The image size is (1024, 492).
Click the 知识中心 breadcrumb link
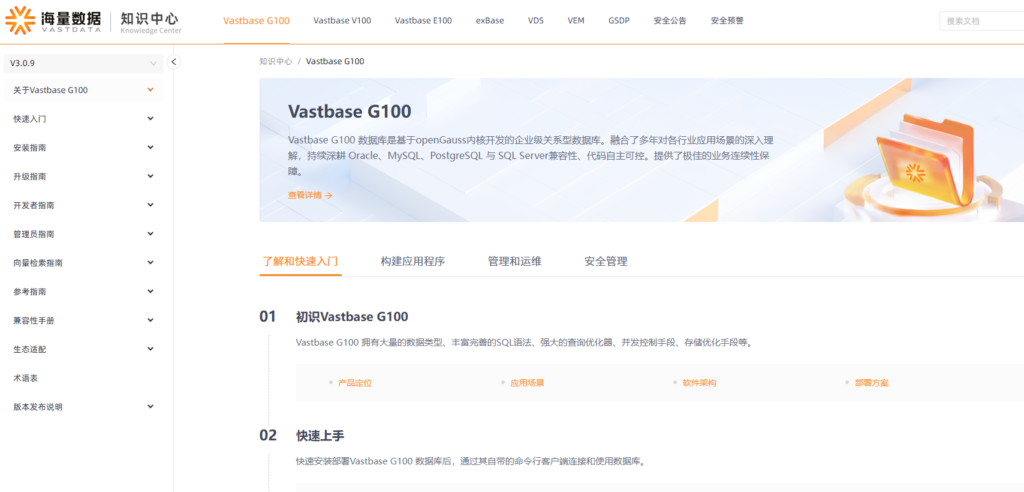[x=276, y=61]
